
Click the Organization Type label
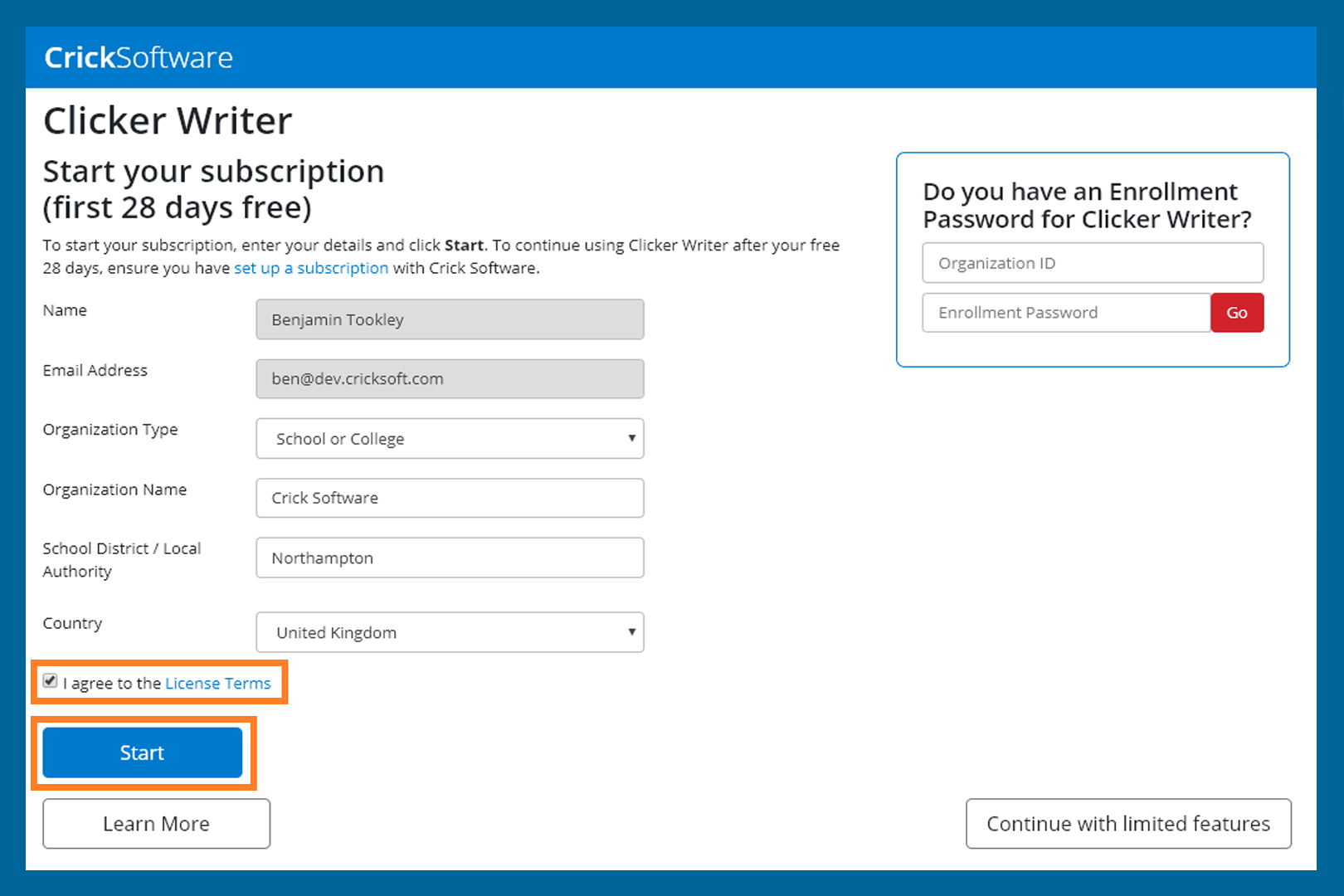(x=110, y=429)
